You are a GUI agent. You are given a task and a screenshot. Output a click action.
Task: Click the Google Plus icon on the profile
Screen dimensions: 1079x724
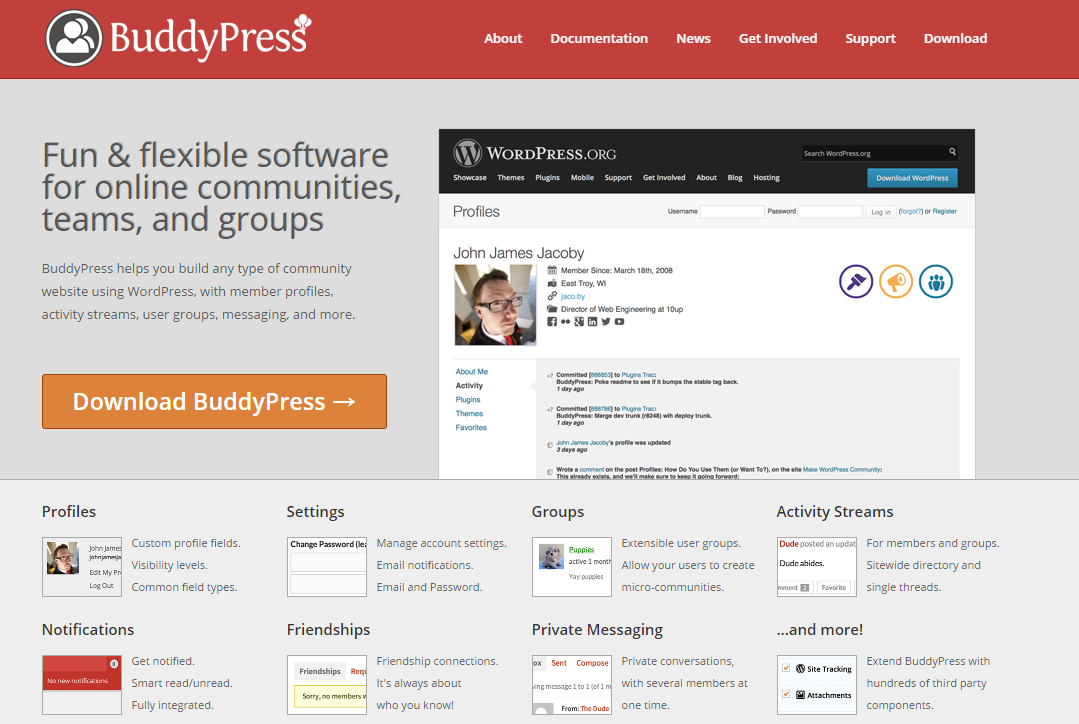click(579, 321)
